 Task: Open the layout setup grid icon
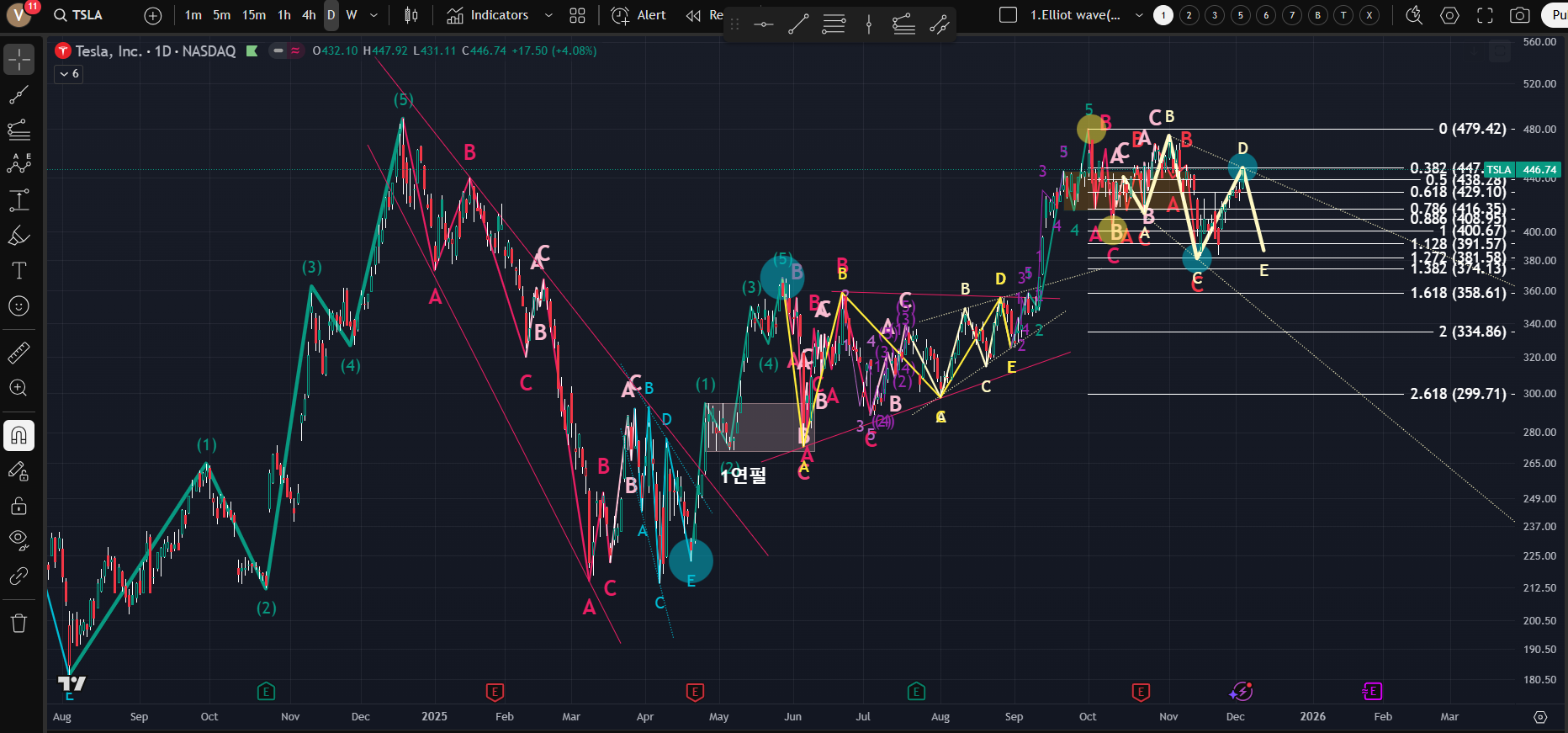click(577, 15)
